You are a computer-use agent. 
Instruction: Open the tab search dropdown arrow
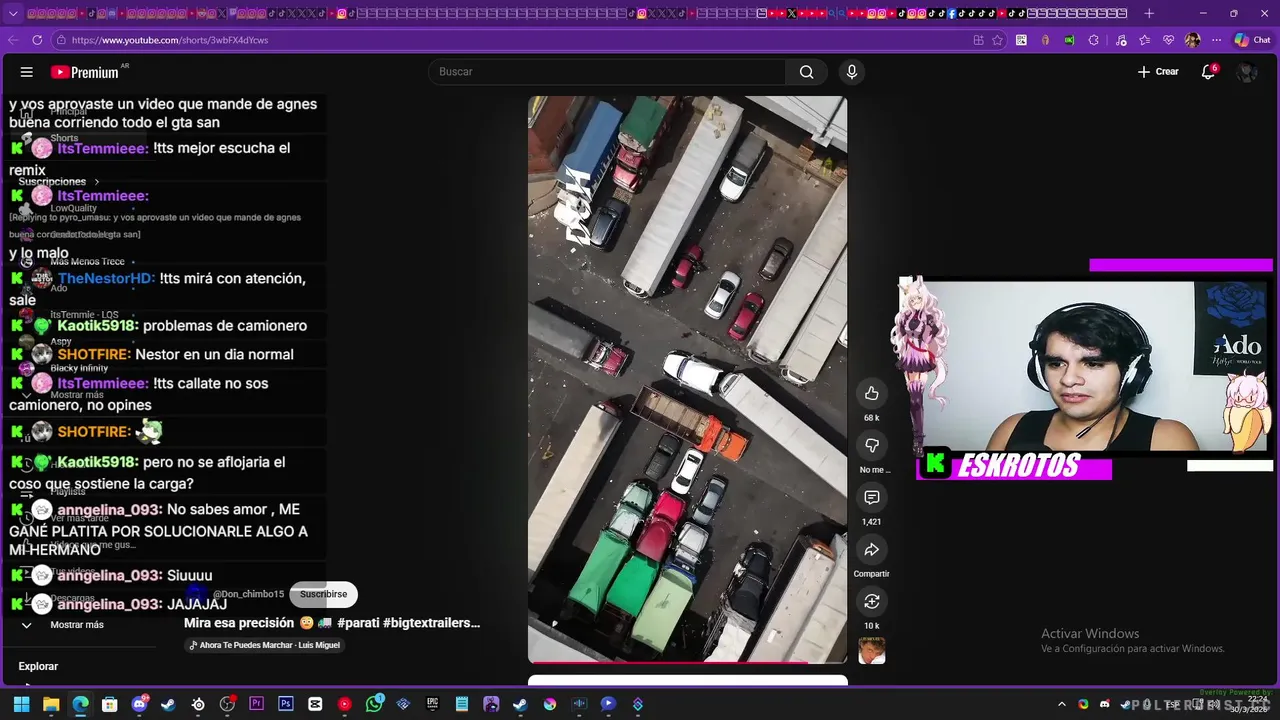13,14
